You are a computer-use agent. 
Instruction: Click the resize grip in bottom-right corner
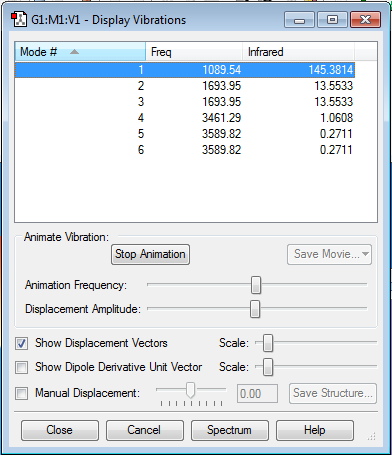(x=372, y=436)
